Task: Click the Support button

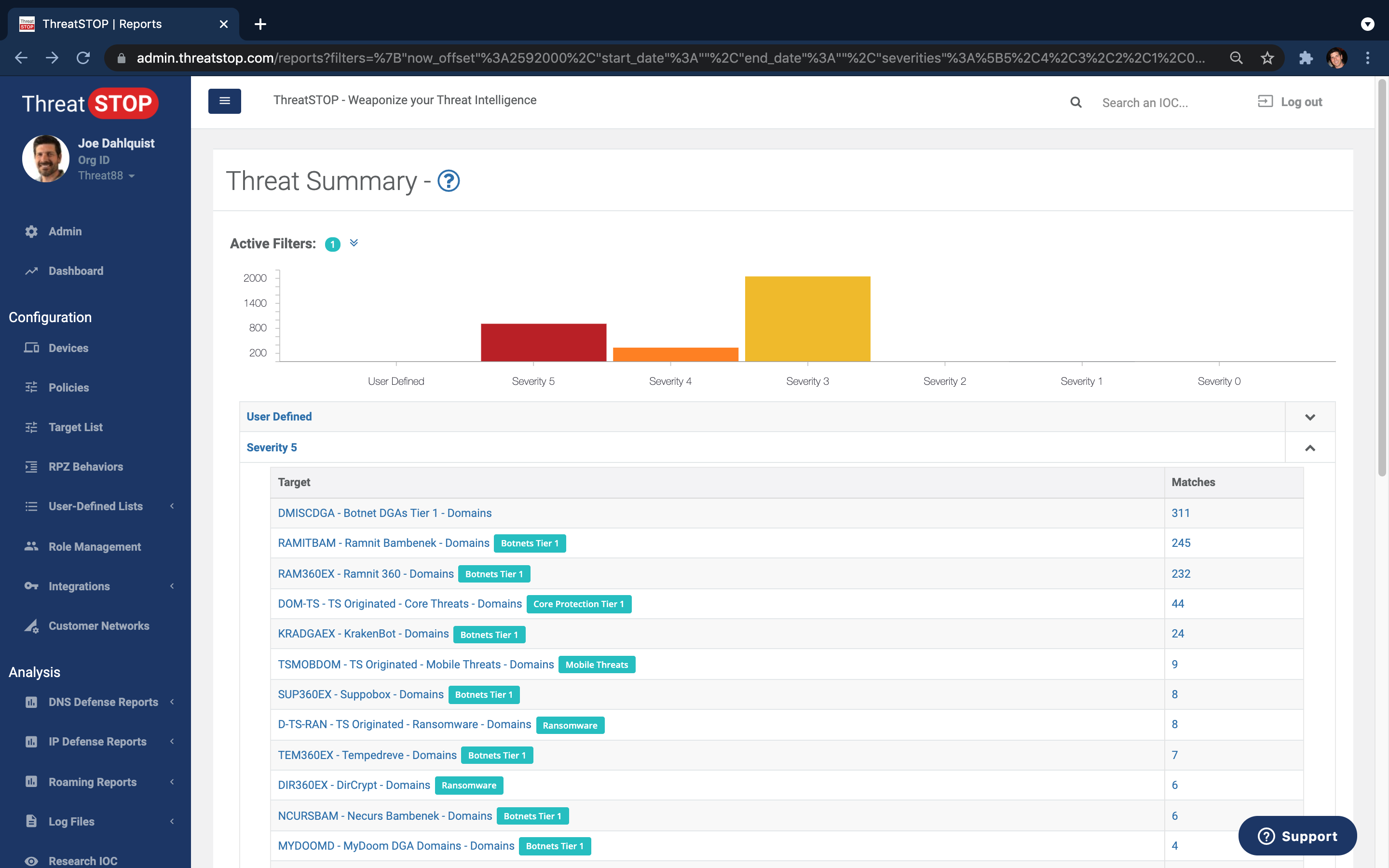Action: pyautogui.click(x=1297, y=836)
